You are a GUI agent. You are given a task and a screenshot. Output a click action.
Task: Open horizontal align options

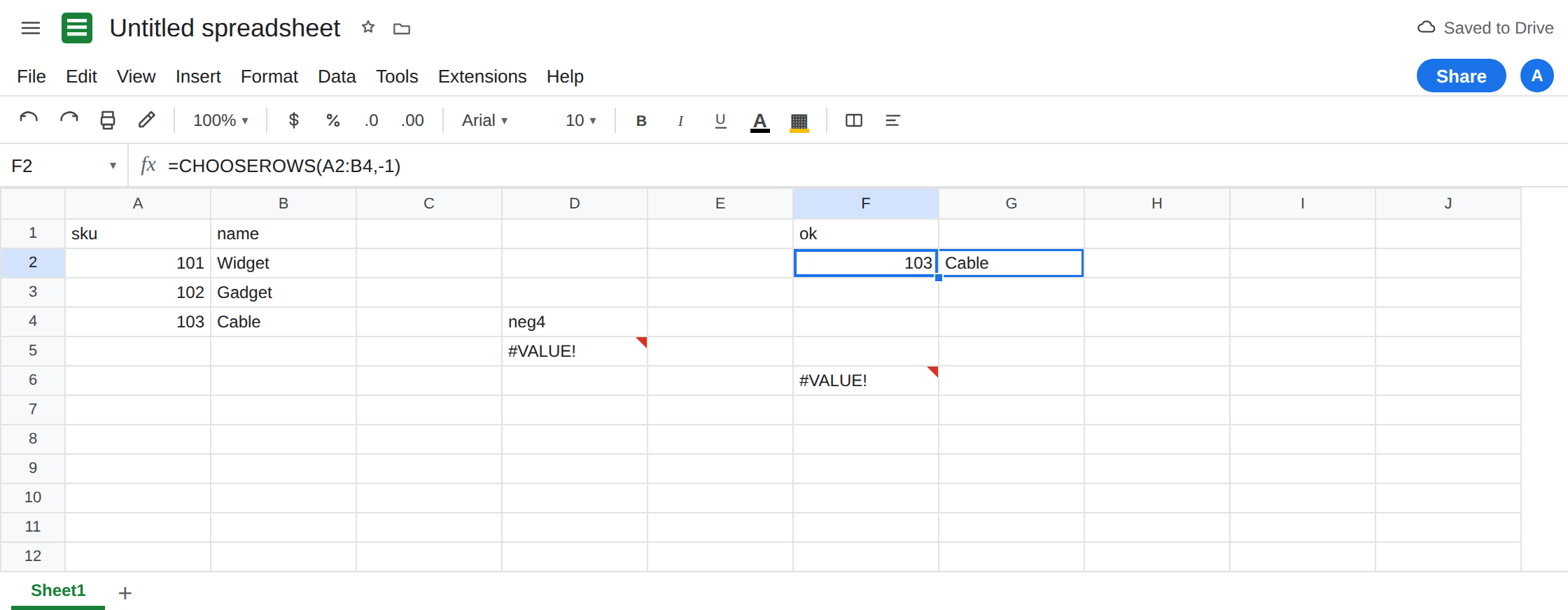click(892, 120)
